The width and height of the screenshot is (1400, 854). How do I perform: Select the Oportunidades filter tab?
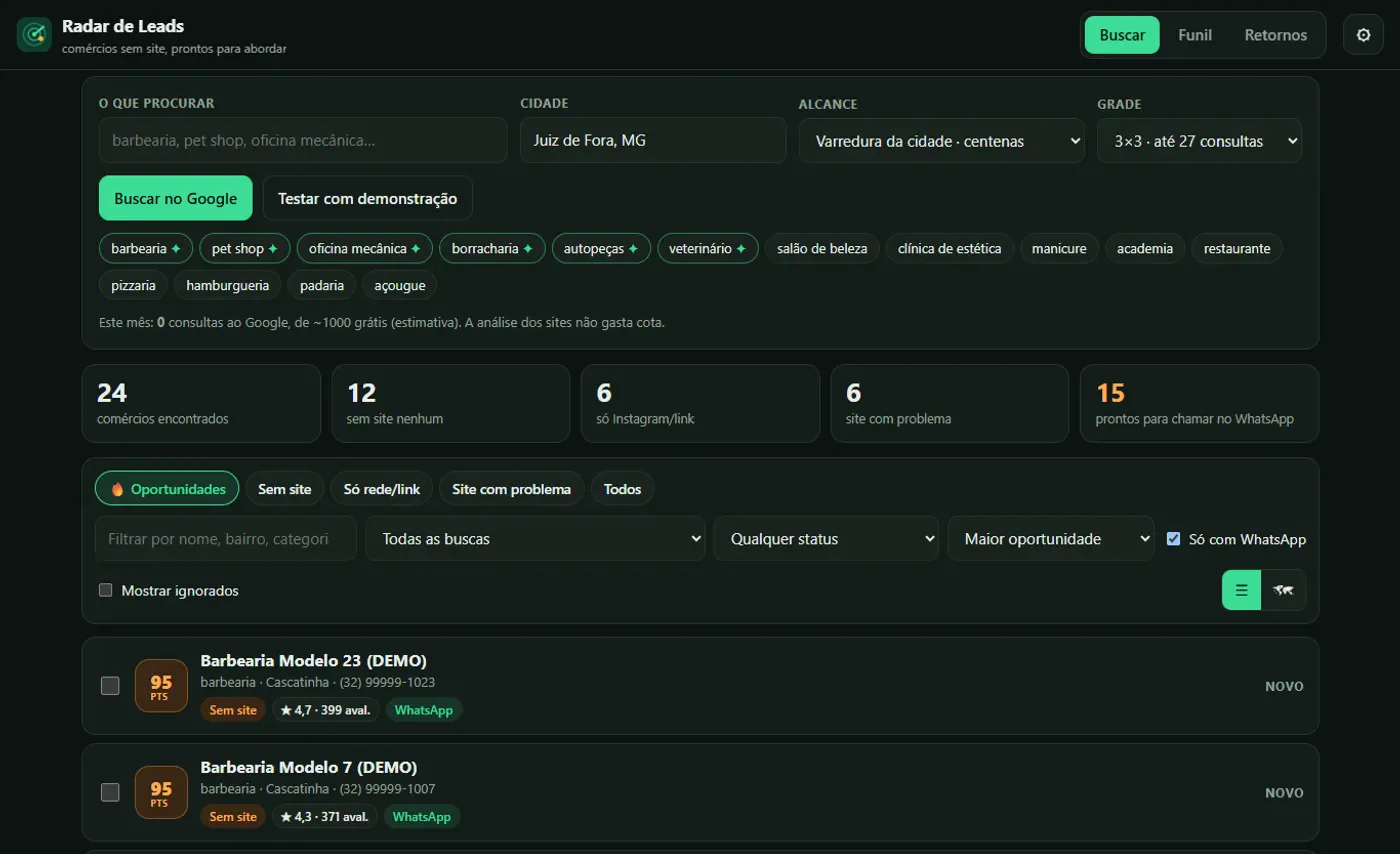tap(167, 489)
